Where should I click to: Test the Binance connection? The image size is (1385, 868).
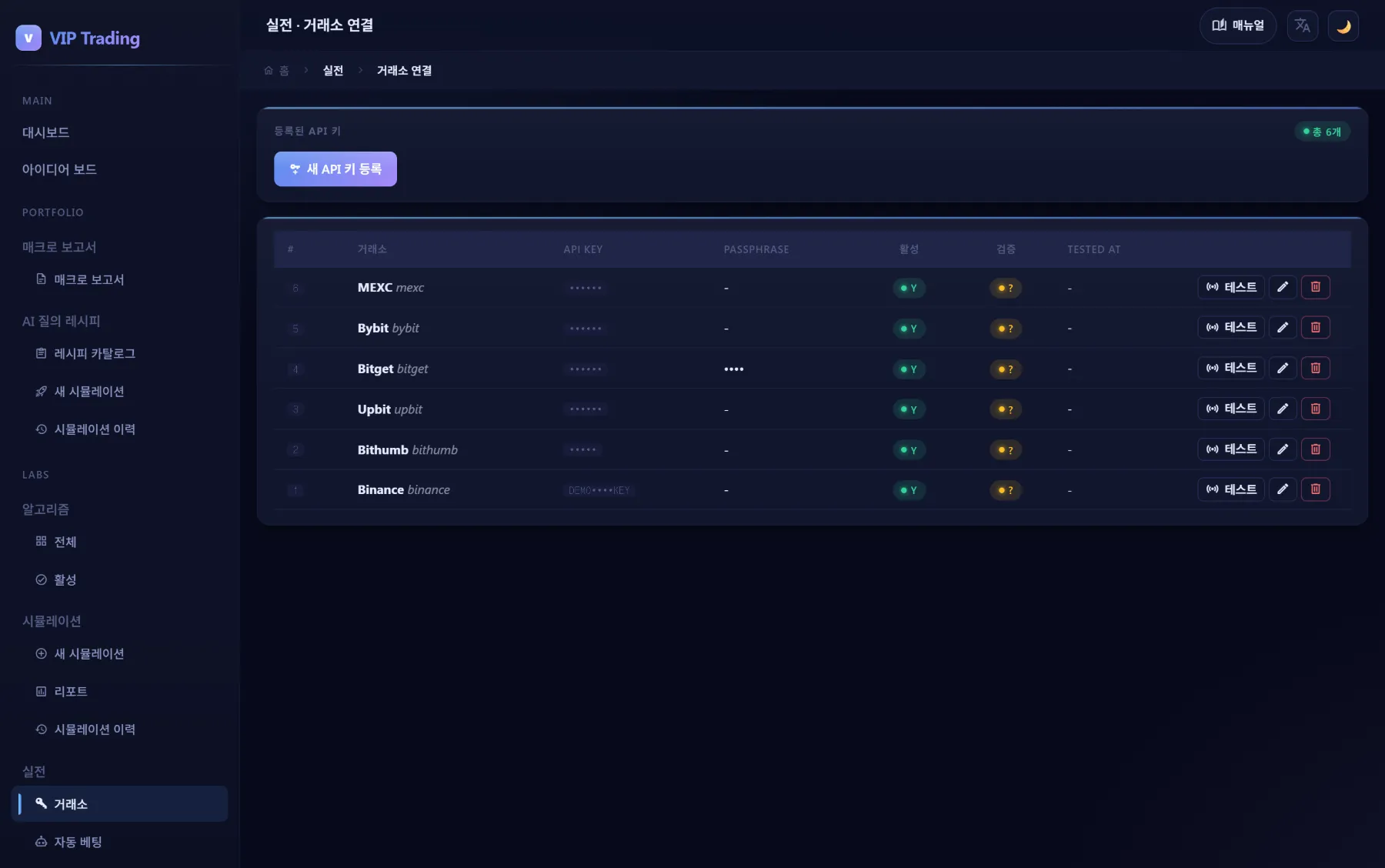1231,489
